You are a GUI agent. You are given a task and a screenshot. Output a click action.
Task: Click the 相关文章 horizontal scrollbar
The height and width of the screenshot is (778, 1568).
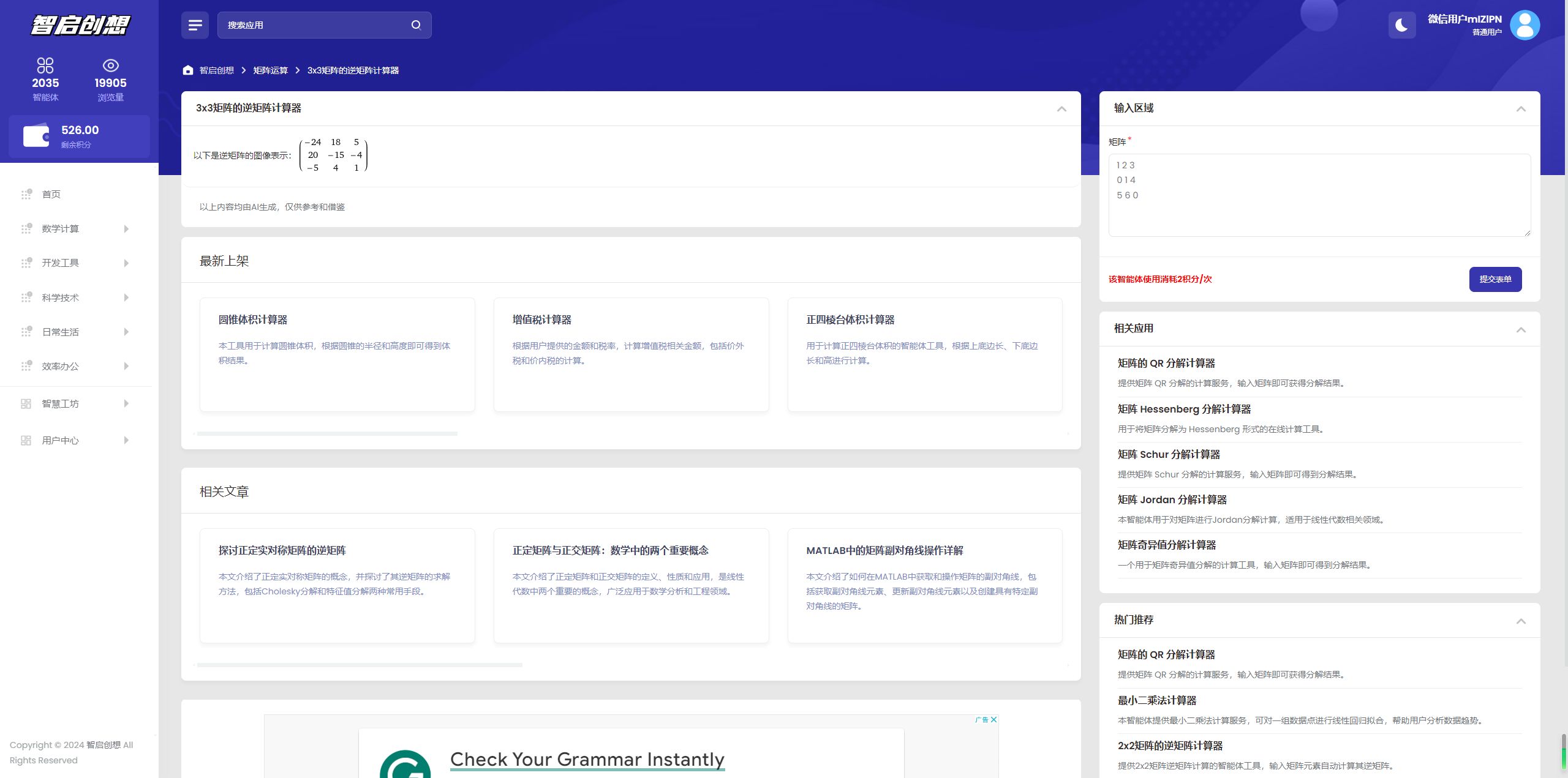click(360, 665)
